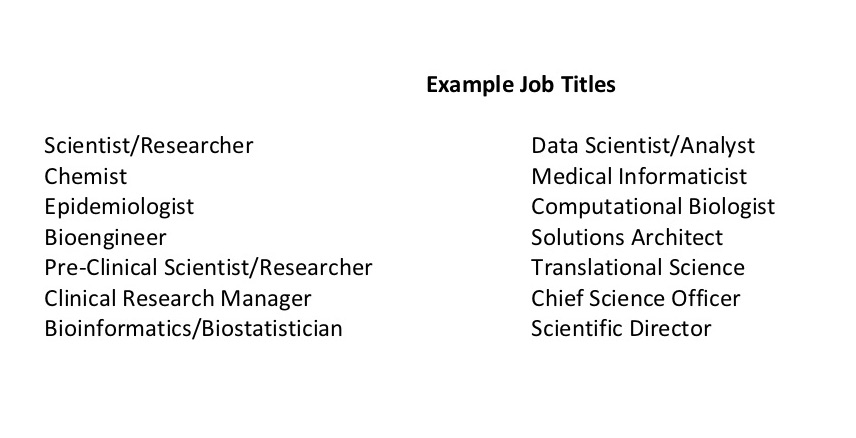
Task: Select the "Bioinformatics/Biostatistician" entry
Action: click(x=193, y=328)
